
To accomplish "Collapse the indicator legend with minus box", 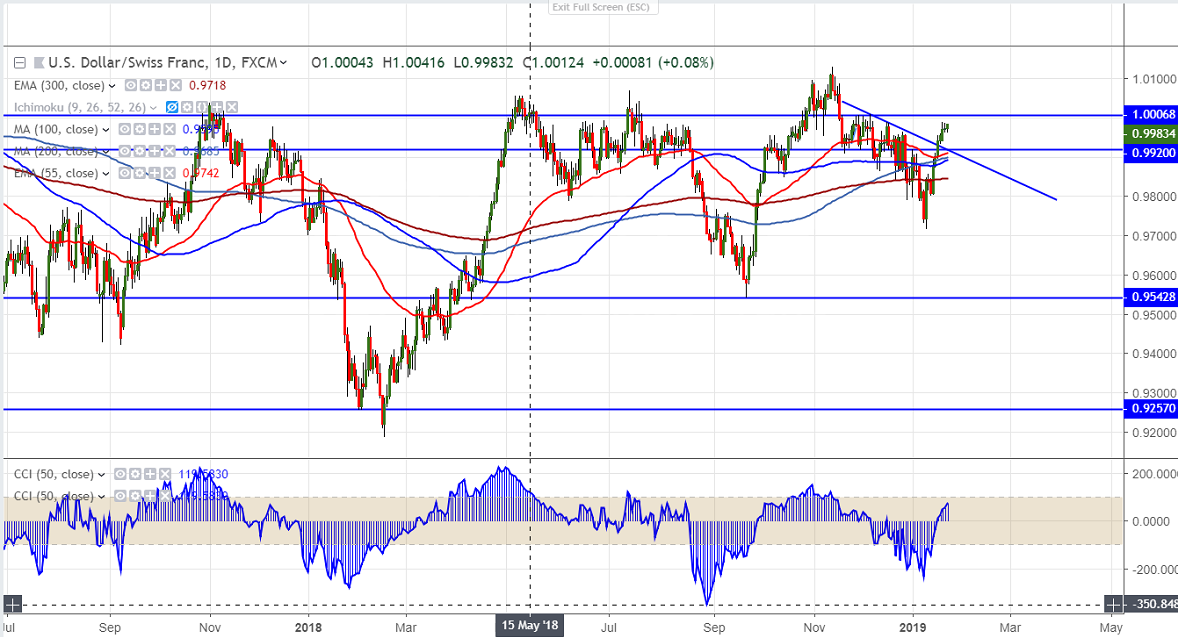I will coord(19,62).
